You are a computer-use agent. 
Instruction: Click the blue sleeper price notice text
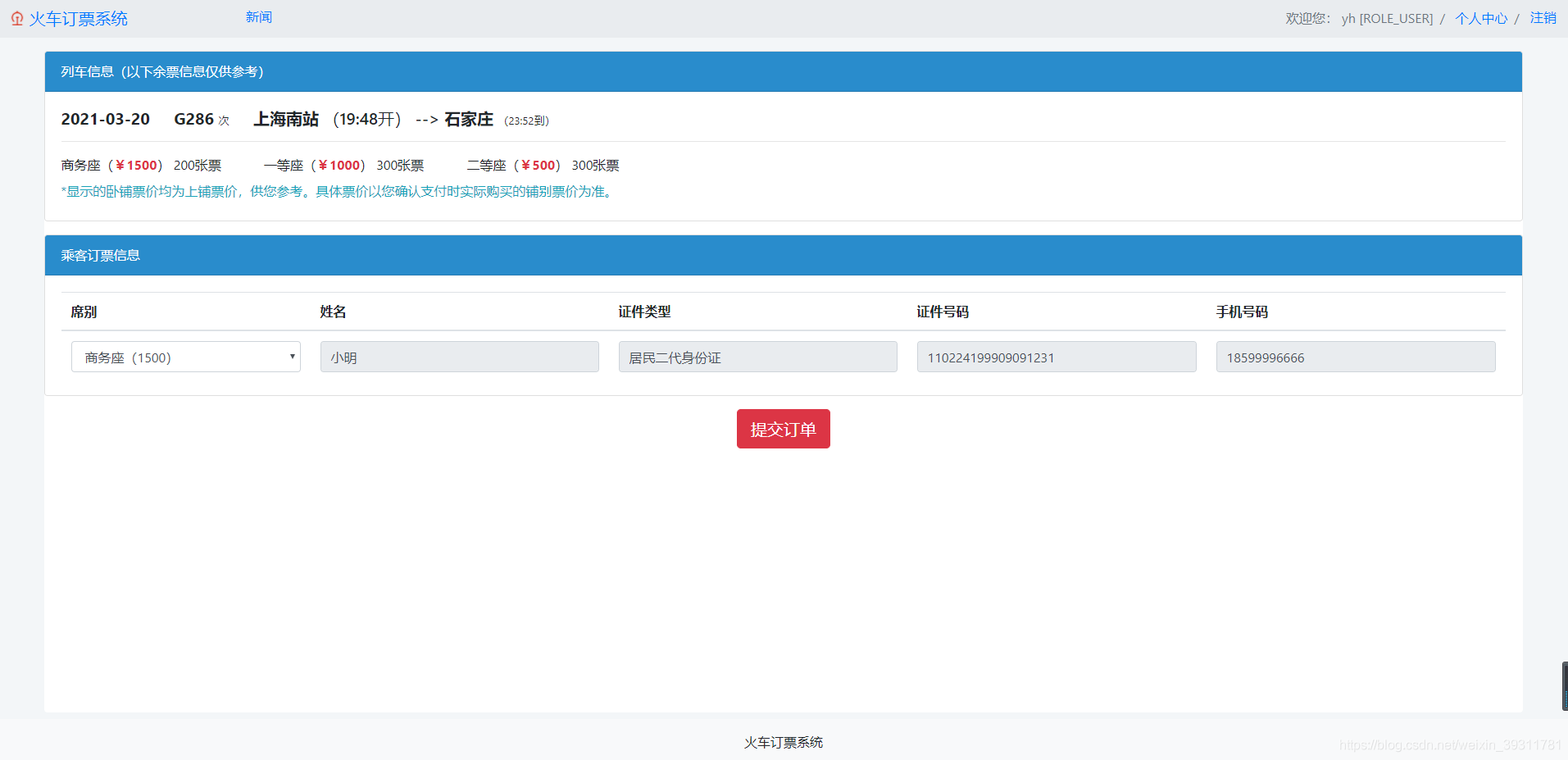[x=339, y=191]
